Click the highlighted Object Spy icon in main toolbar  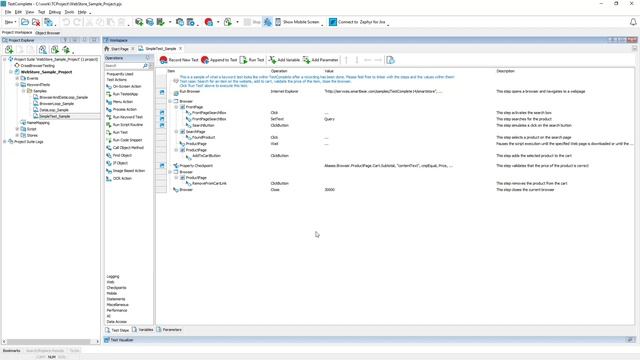tap(267, 22)
